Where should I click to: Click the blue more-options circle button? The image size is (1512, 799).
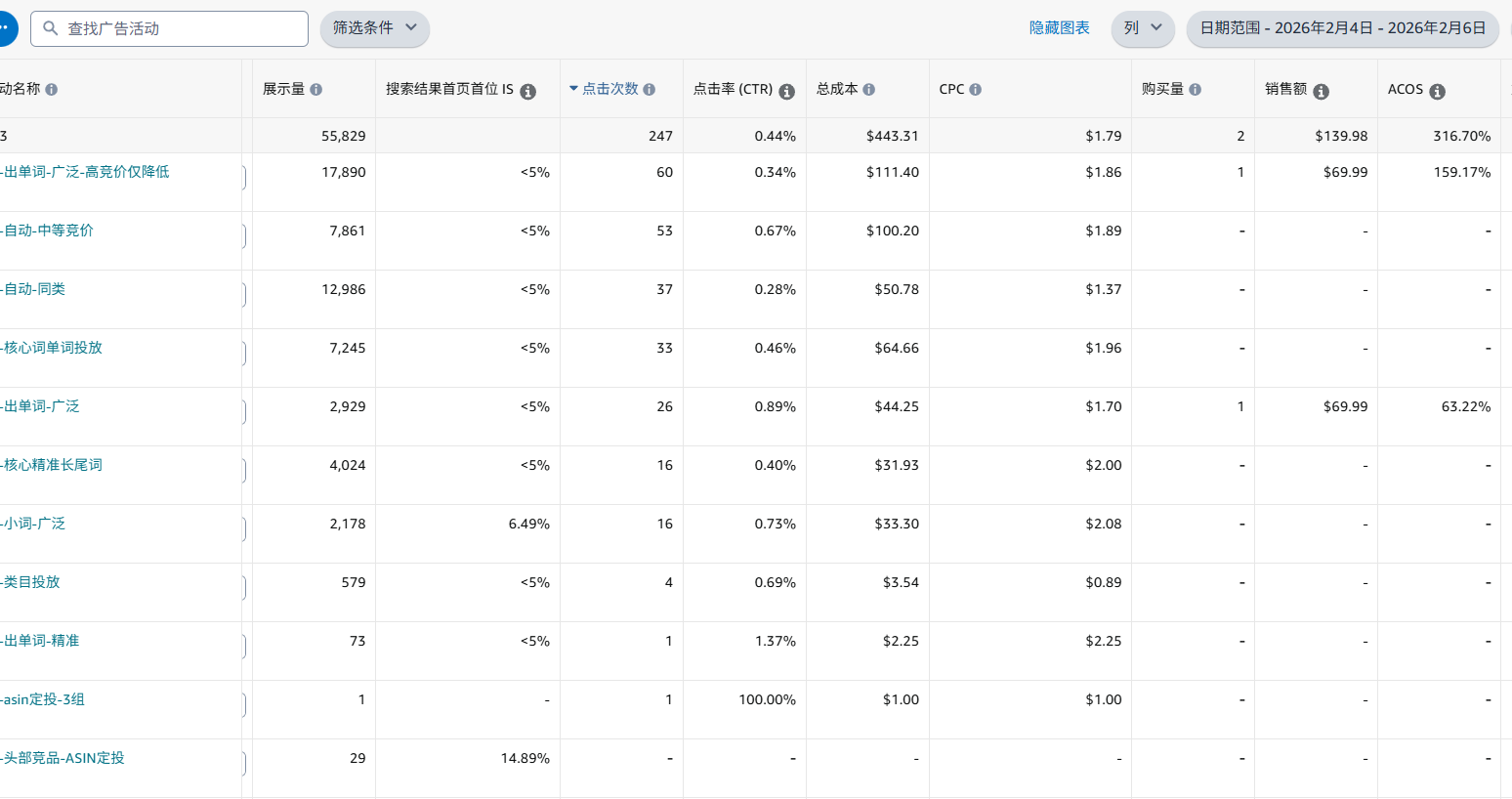click(5, 28)
